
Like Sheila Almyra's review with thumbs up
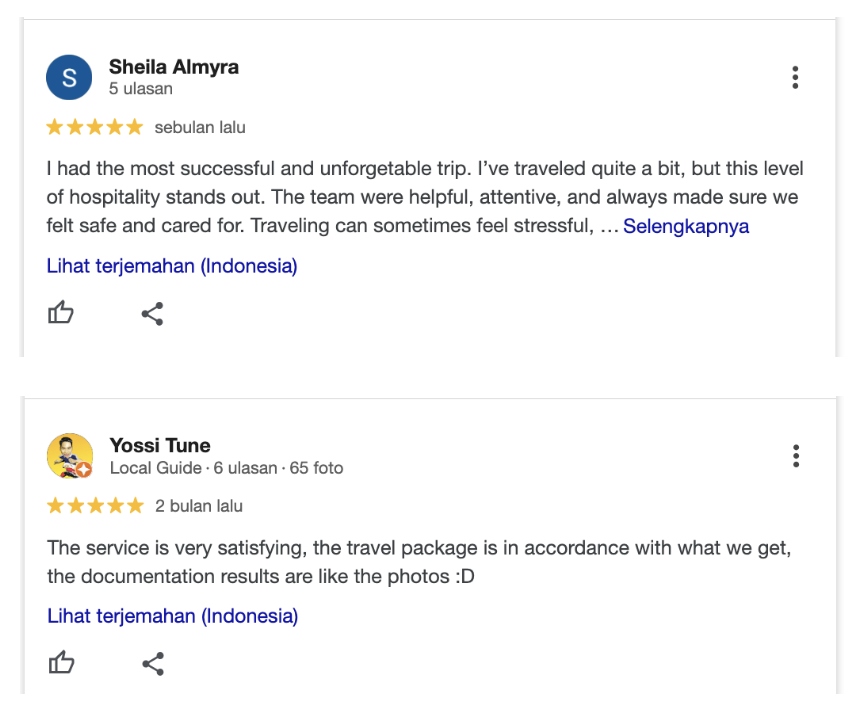pyautogui.click(x=61, y=314)
